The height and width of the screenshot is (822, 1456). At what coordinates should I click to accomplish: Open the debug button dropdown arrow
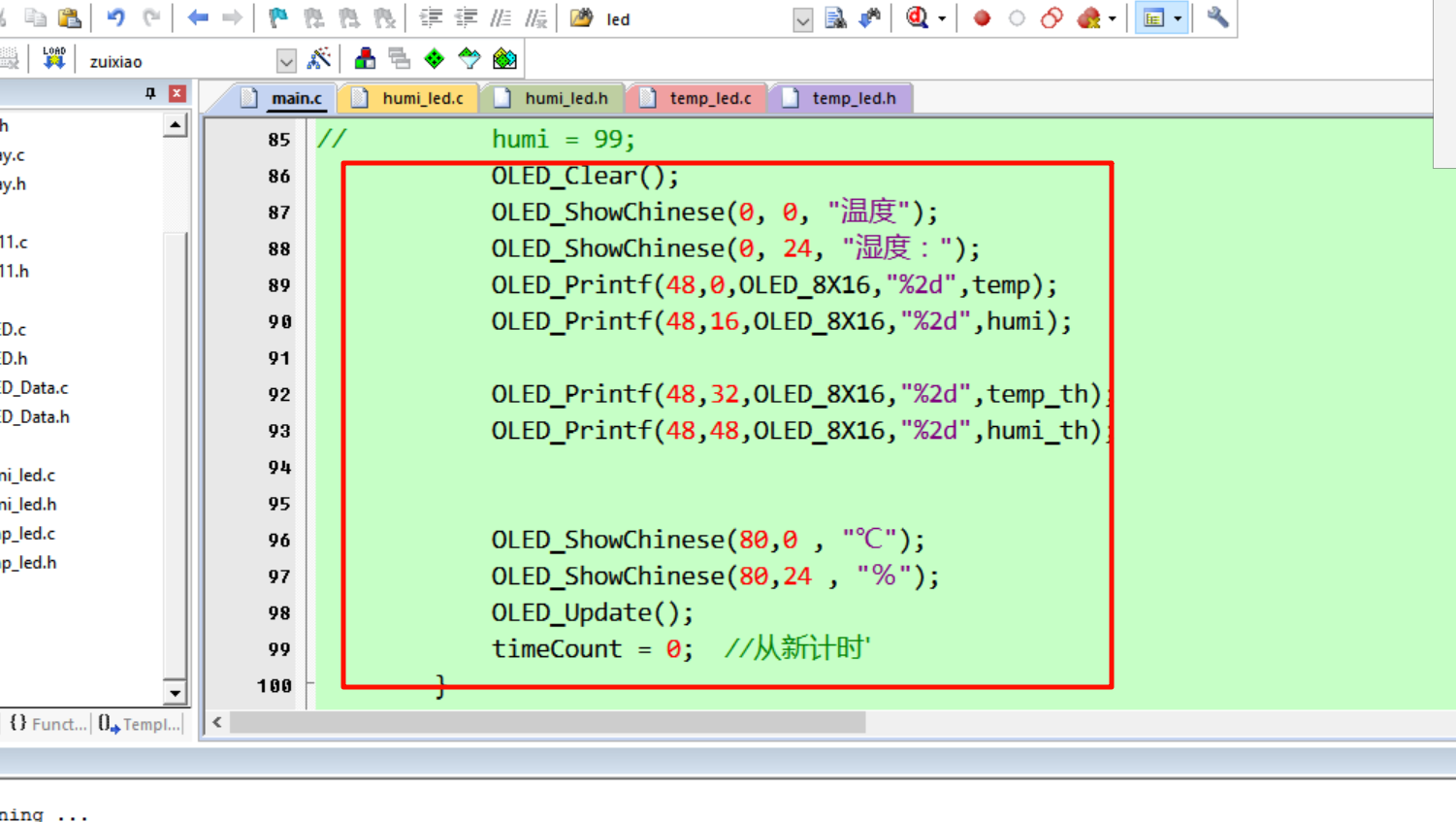[941, 18]
